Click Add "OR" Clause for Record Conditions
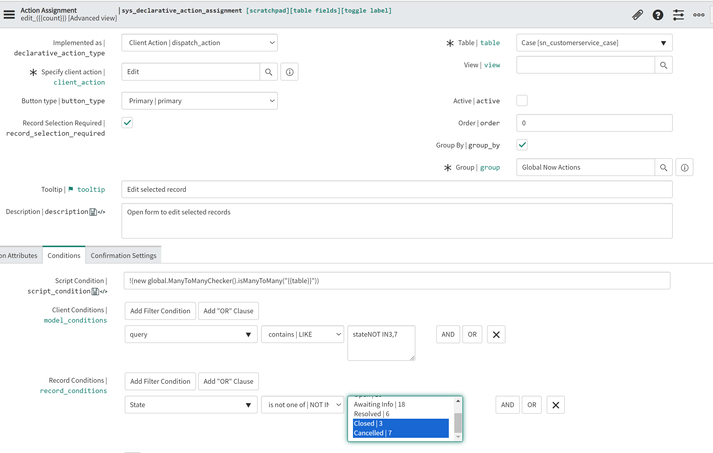Viewport: 713px width, 453px height. [228, 382]
